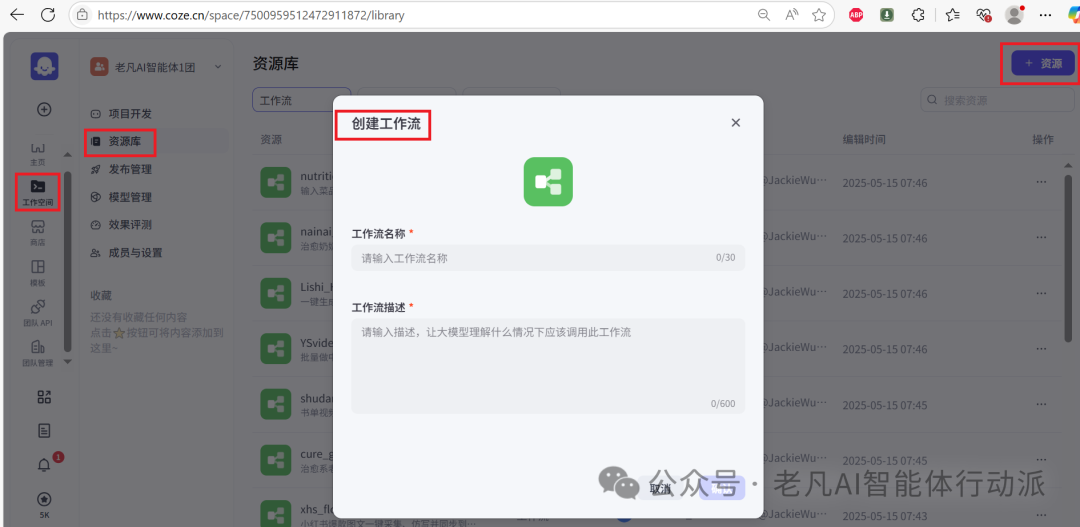Screen dimensions: 1080x527
Task: Click the Coze logo in the sidebar
Action: click(x=44, y=67)
